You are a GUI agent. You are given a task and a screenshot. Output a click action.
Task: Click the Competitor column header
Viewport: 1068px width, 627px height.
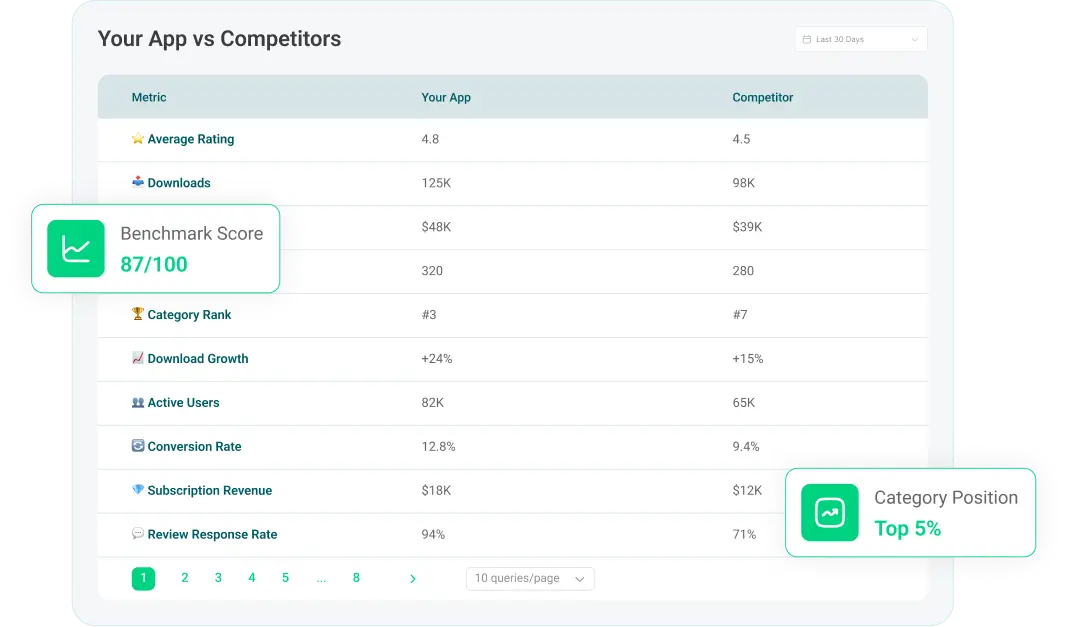pyautogui.click(x=763, y=97)
